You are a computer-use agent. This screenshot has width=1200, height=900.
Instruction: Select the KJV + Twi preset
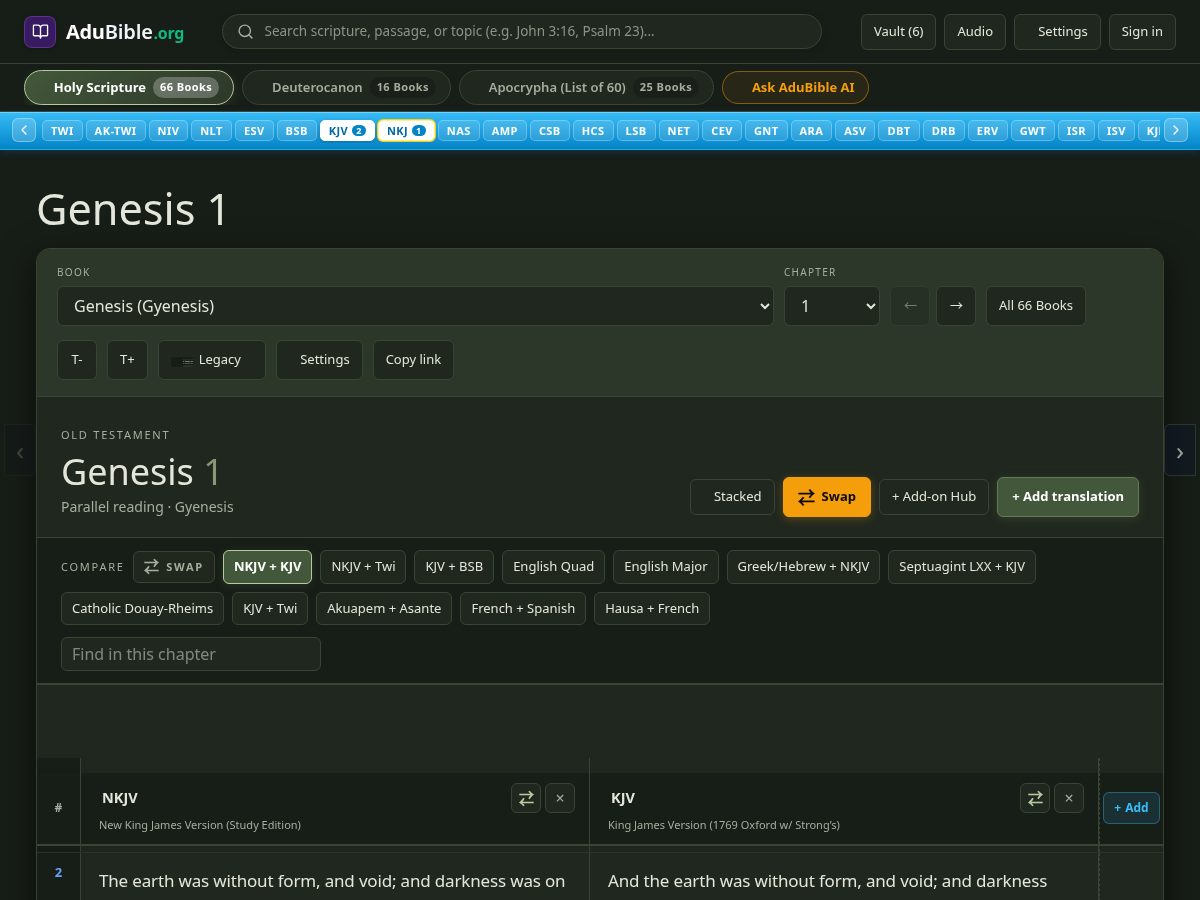click(x=270, y=609)
